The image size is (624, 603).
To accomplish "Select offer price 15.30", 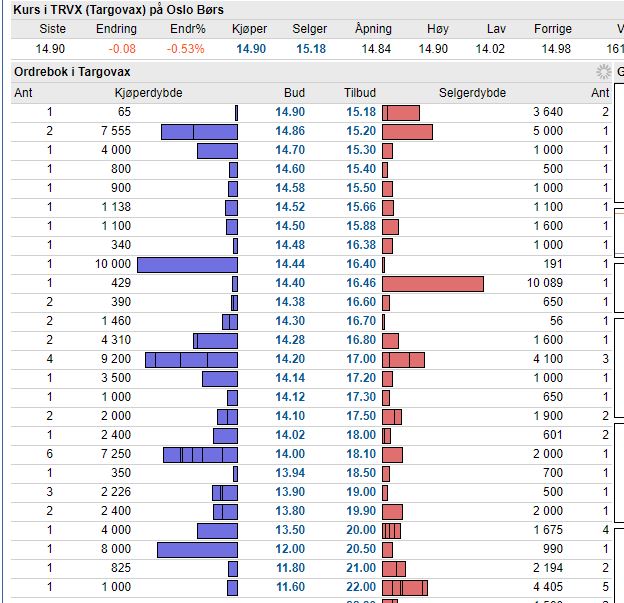I will point(361,150).
